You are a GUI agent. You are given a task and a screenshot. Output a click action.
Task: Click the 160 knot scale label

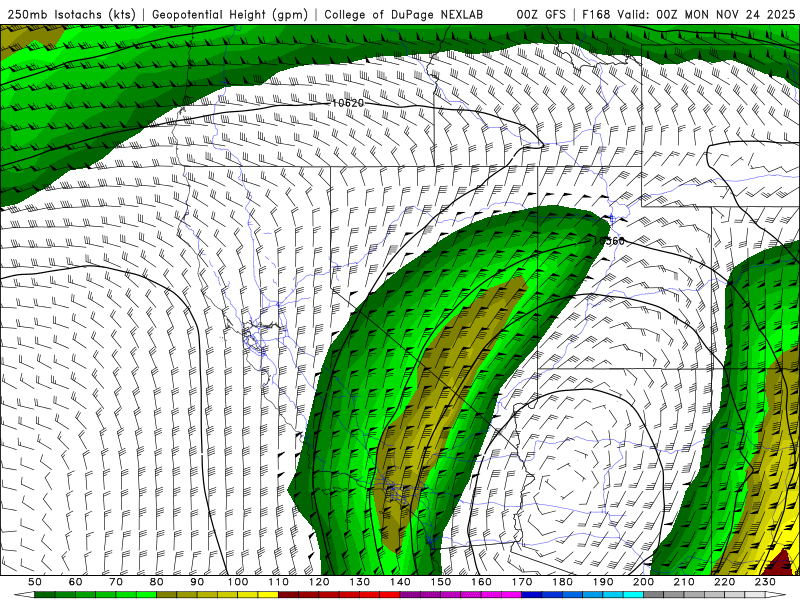pyautogui.click(x=482, y=582)
